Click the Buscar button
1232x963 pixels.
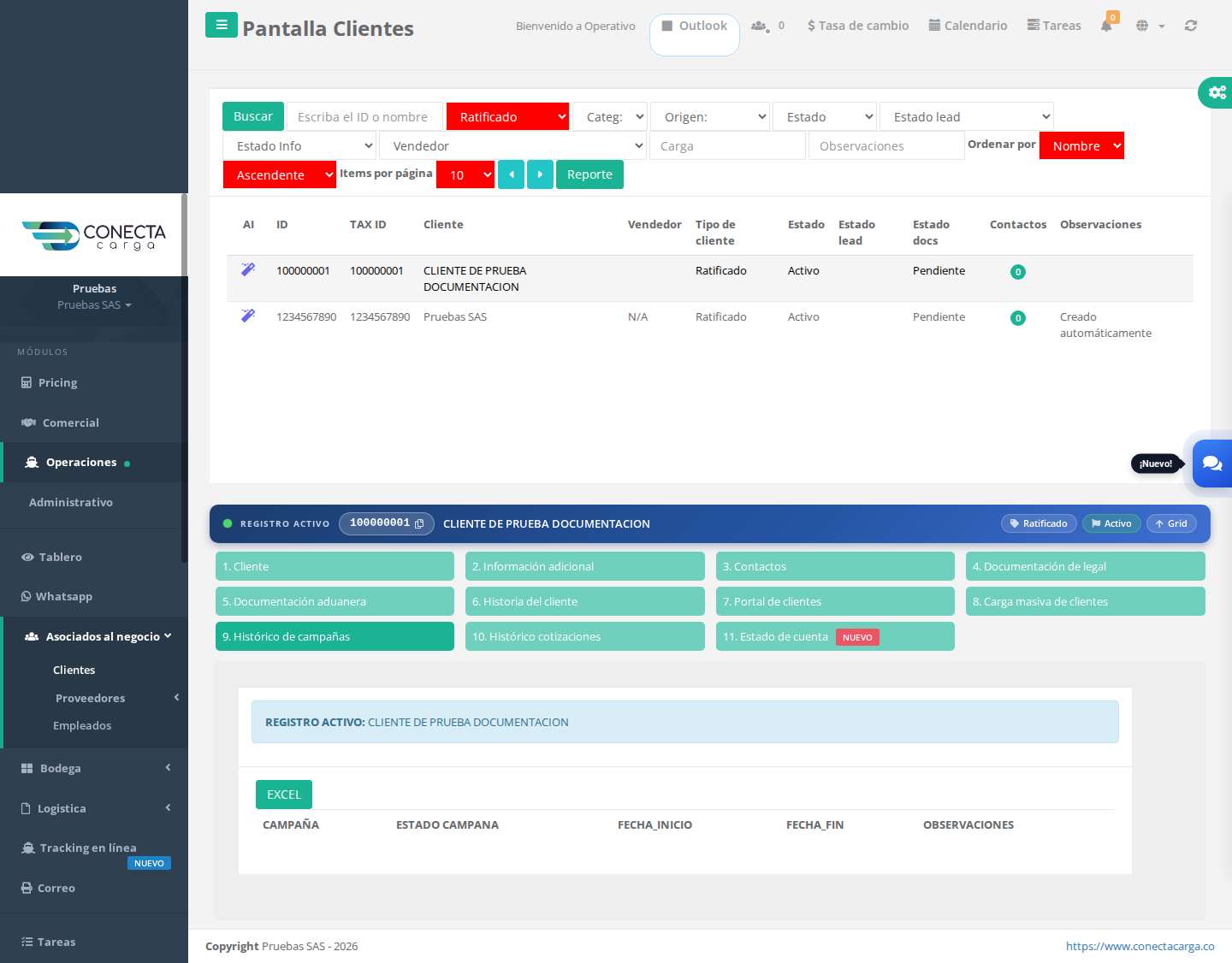(253, 116)
